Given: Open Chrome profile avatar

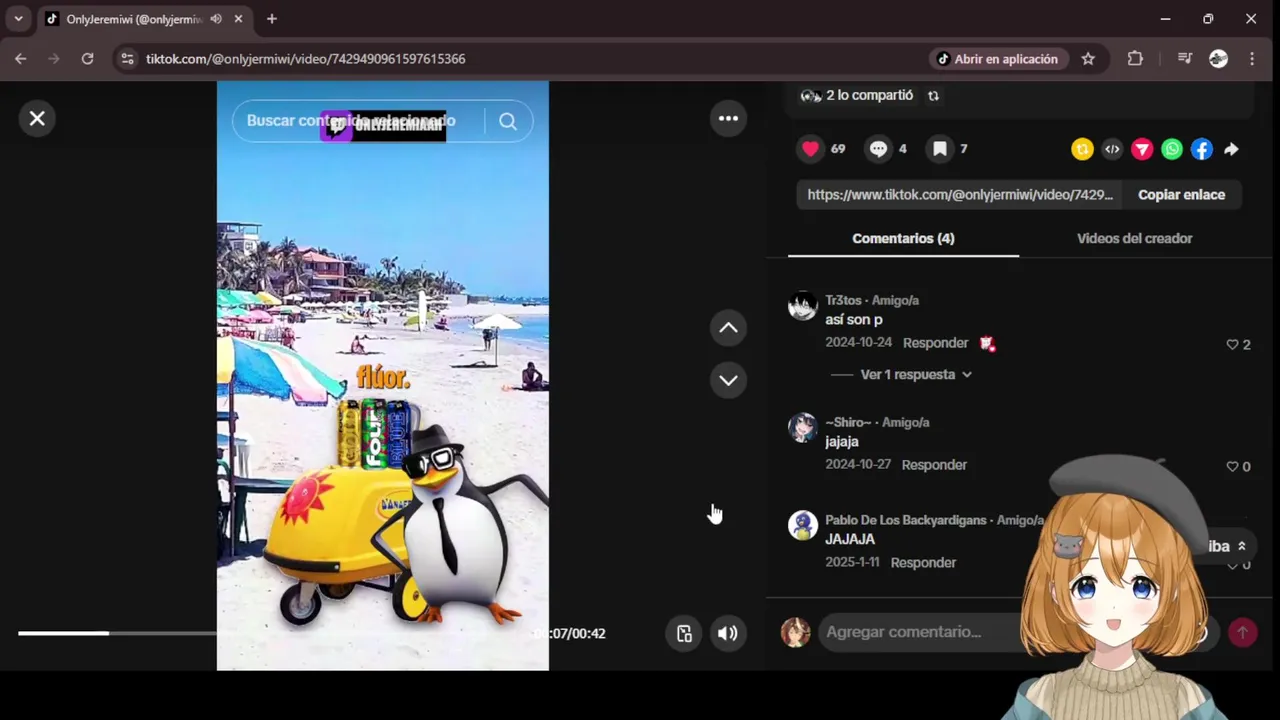Looking at the screenshot, I should point(1218,59).
